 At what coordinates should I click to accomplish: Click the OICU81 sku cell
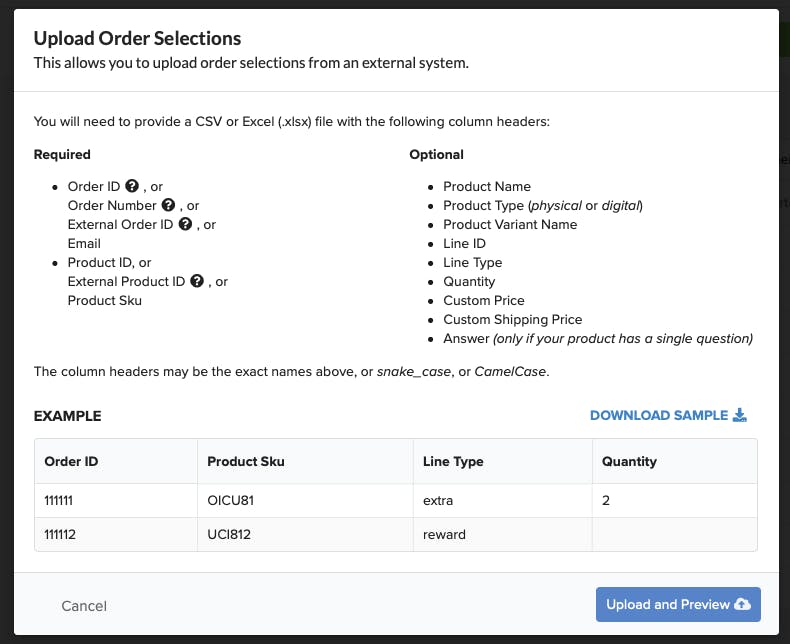[305, 500]
